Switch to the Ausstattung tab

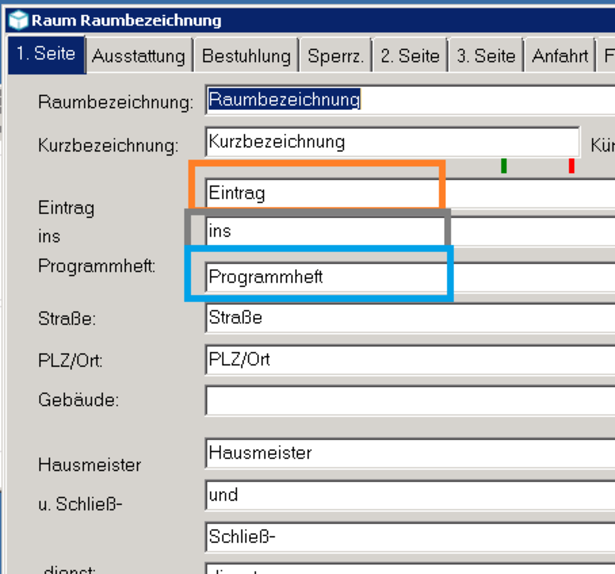[139, 55]
